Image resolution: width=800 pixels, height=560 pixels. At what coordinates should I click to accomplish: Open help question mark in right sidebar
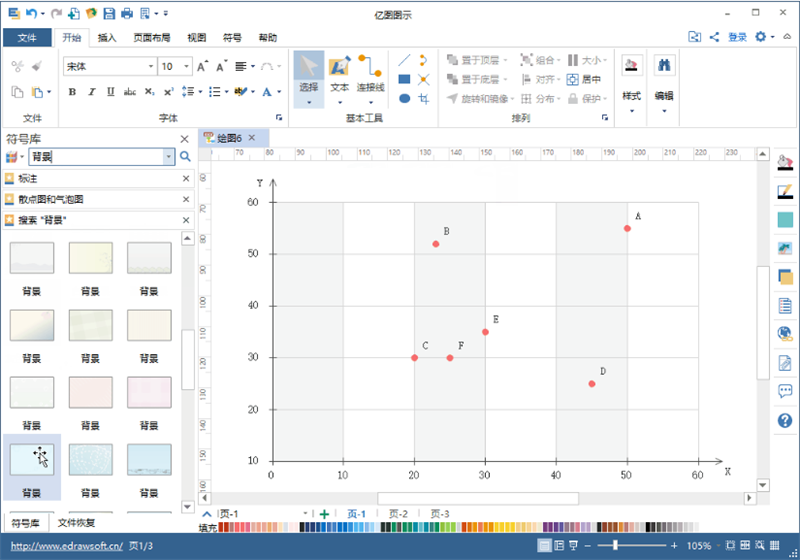pyautogui.click(x=785, y=421)
